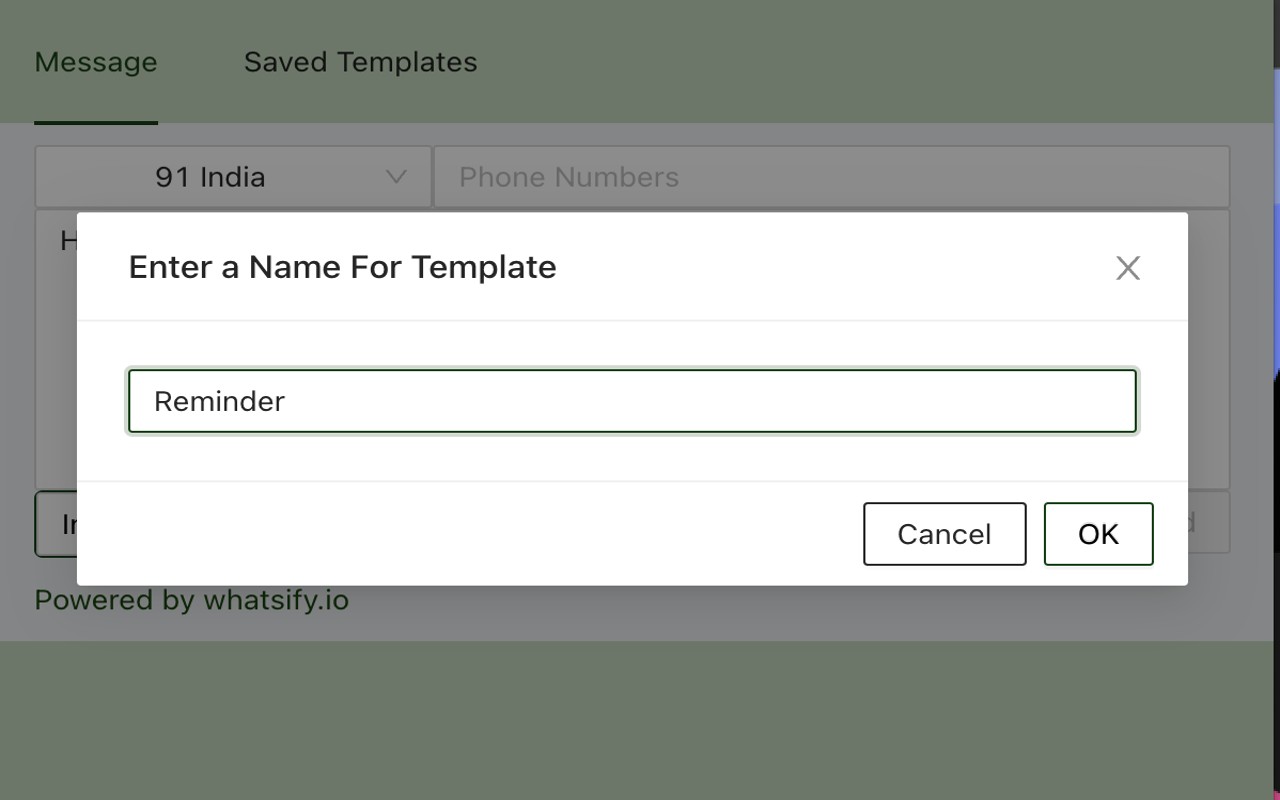
Task: Confirm the template name with OK
Action: (x=1098, y=534)
